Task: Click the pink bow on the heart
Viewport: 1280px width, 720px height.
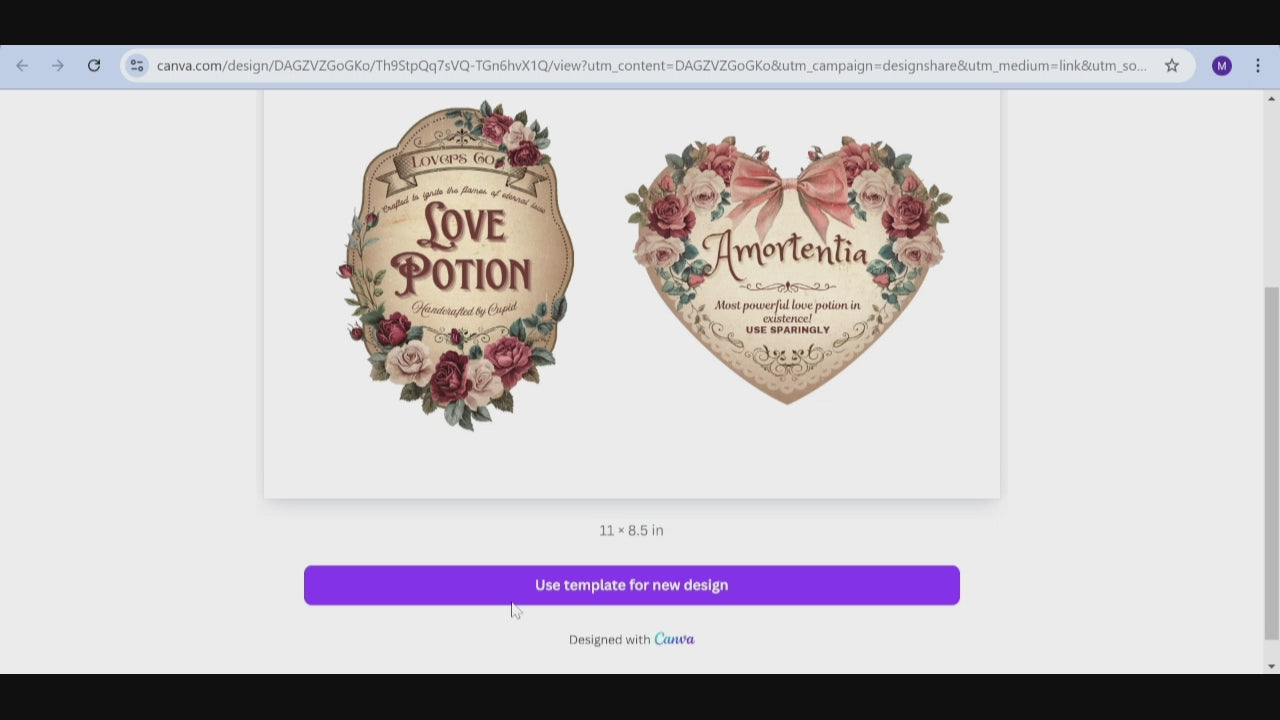Action: pyautogui.click(x=789, y=192)
